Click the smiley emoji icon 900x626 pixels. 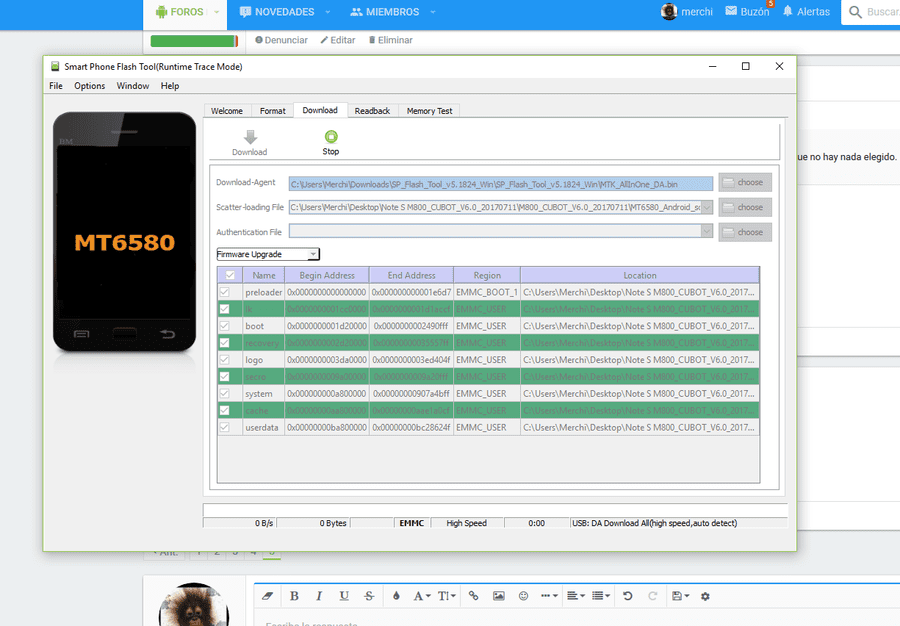tap(523, 596)
